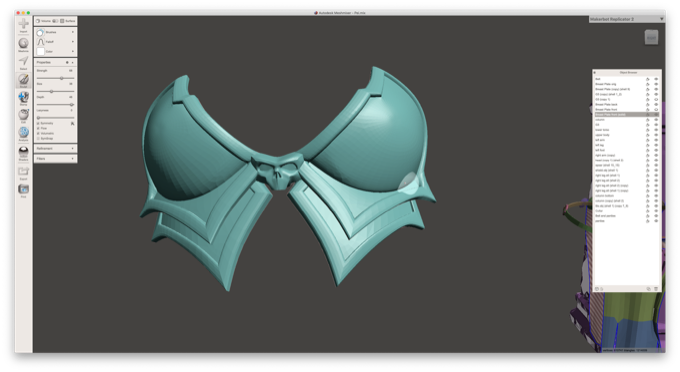Viewport: 680px width, 372px height.
Task: Adjust the Depth slider
Action: tap(56, 104)
